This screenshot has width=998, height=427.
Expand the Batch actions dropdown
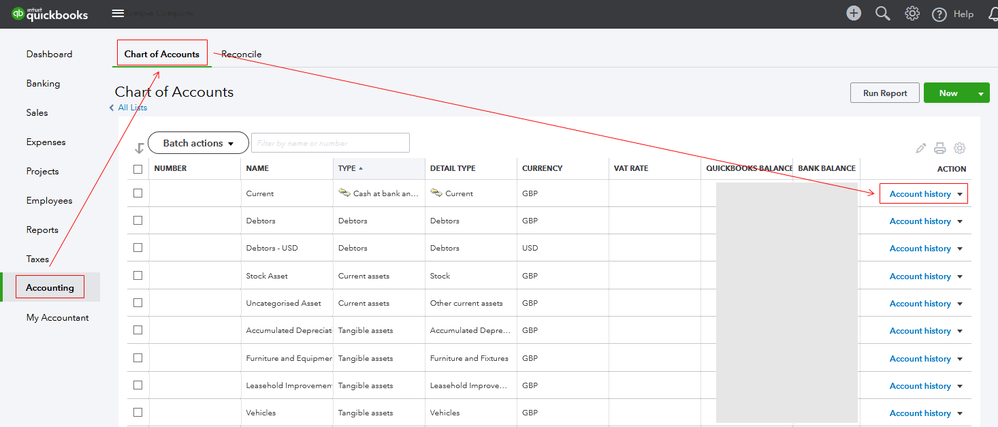point(198,143)
